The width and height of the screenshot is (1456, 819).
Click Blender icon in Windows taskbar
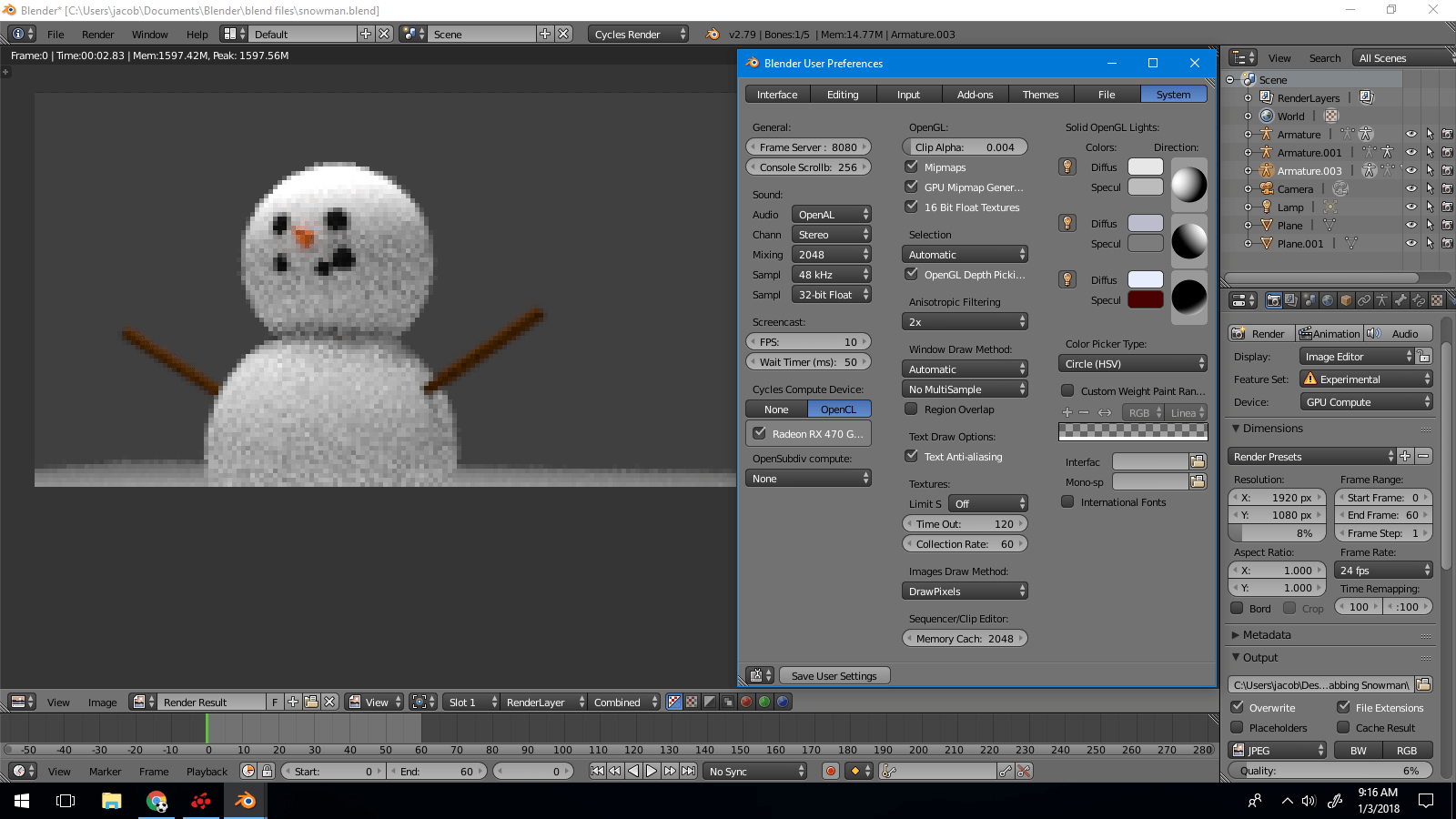[246, 801]
